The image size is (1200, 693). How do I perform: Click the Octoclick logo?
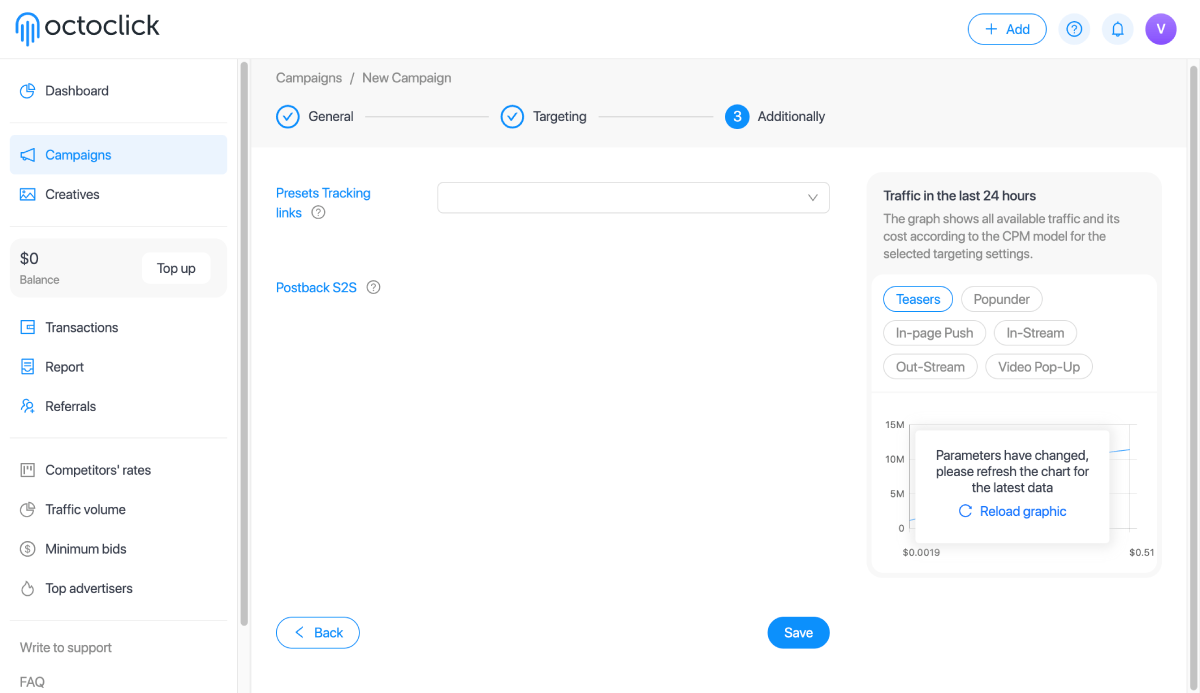(x=88, y=28)
